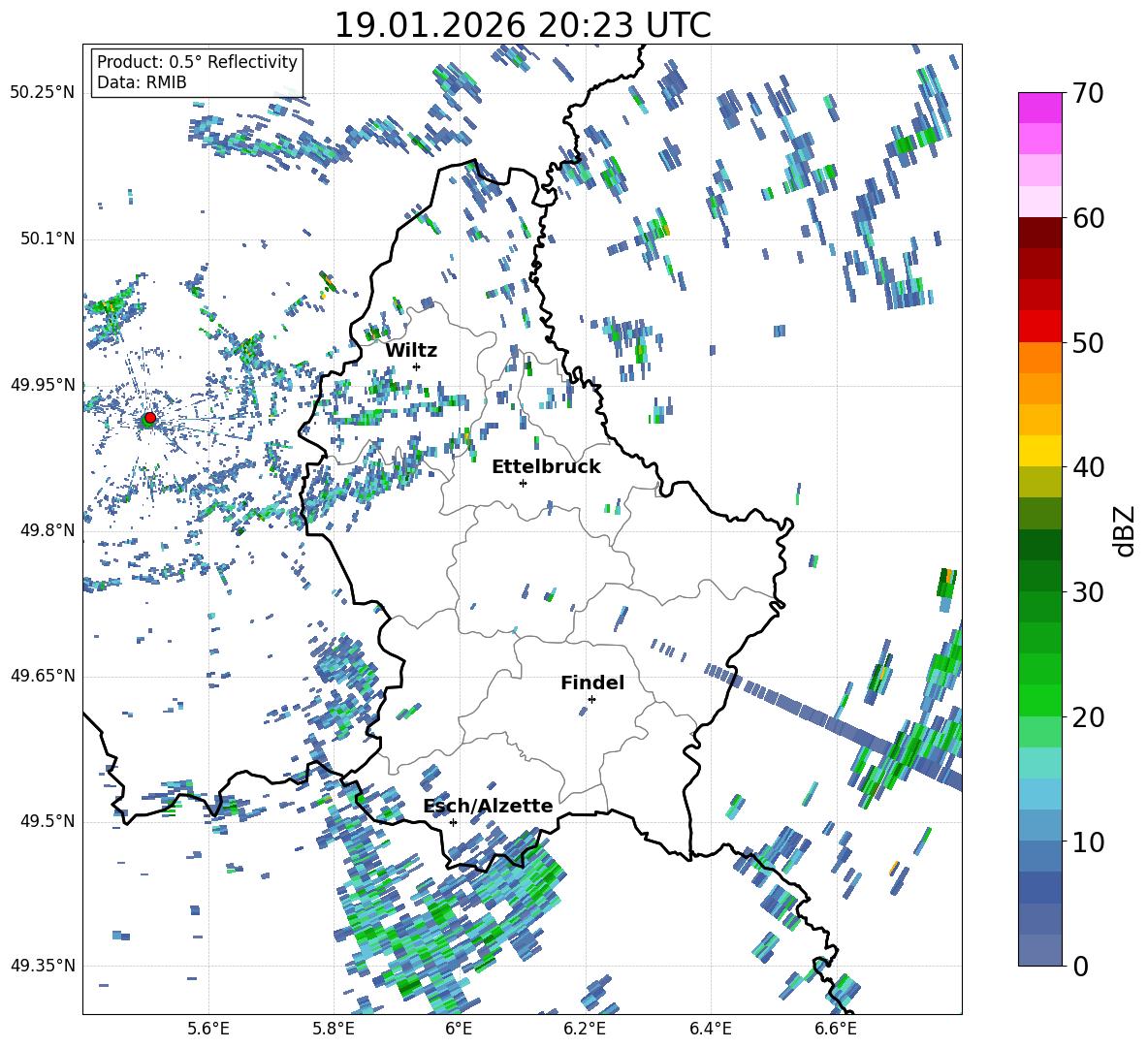
Task: Click the 6.6°E longitude label
Action: [x=836, y=1029]
